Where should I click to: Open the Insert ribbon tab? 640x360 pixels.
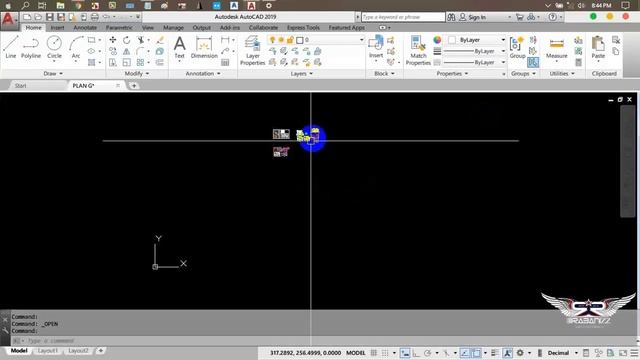(x=57, y=27)
